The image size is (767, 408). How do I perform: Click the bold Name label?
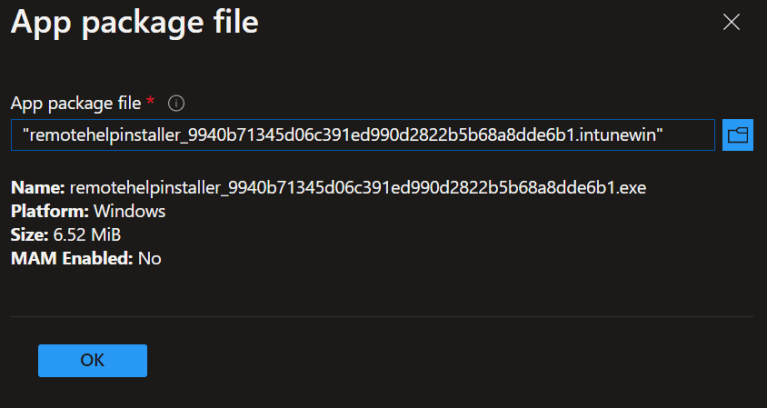tap(38, 188)
